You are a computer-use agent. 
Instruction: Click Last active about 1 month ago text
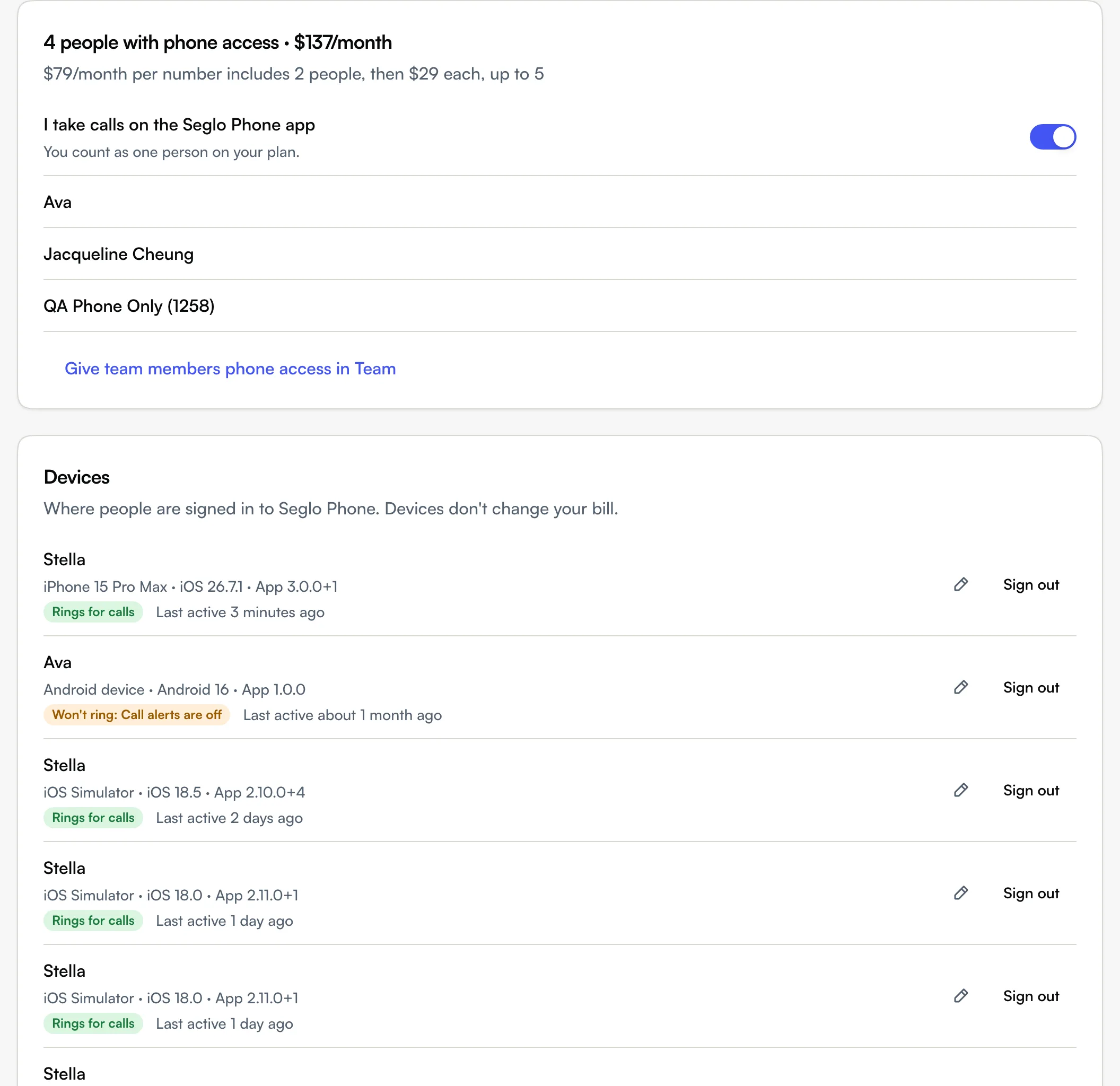click(342, 715)
